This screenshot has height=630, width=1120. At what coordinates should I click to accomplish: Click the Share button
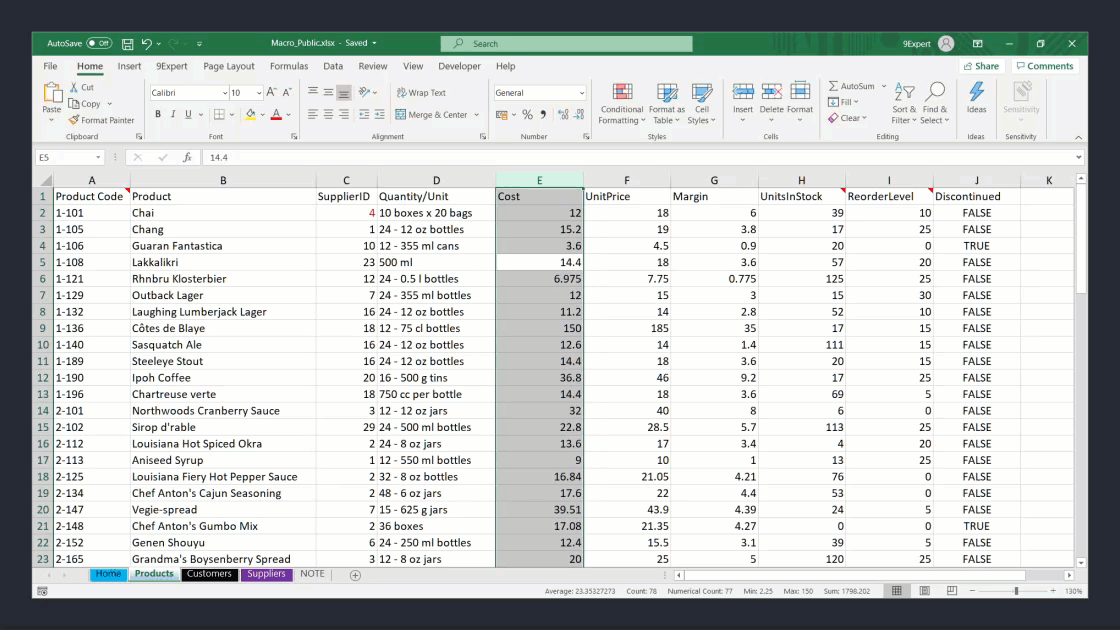coord(981,66)
